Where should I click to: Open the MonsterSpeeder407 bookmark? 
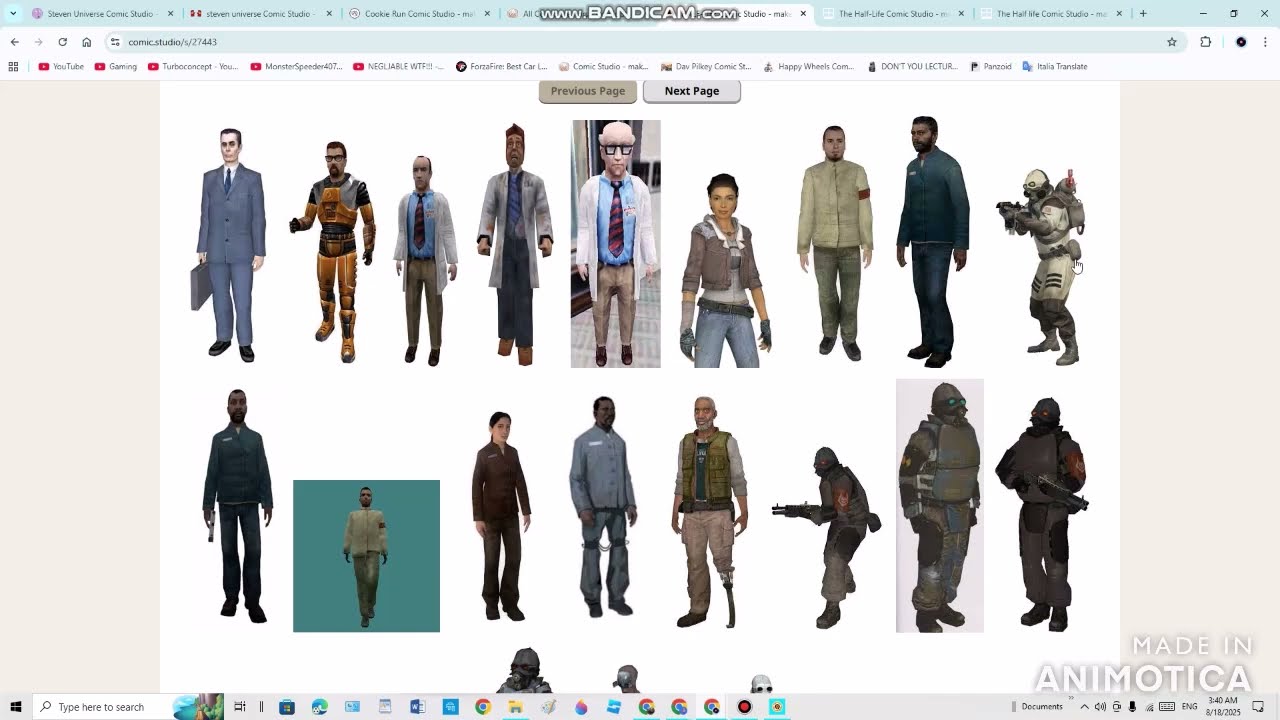(x=296, y=66)
